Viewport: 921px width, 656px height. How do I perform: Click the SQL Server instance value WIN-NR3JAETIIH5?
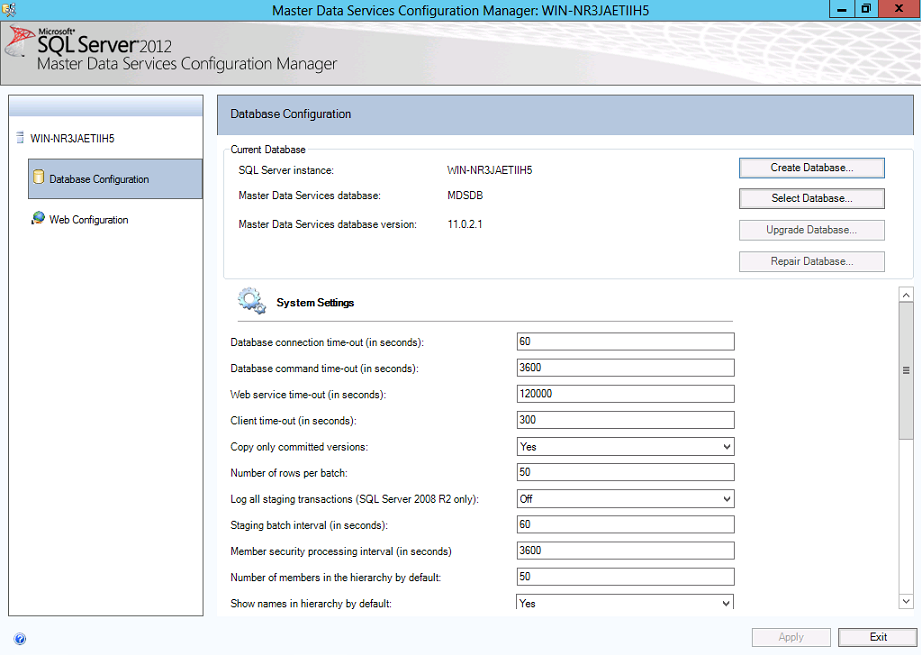pos(490,170)
